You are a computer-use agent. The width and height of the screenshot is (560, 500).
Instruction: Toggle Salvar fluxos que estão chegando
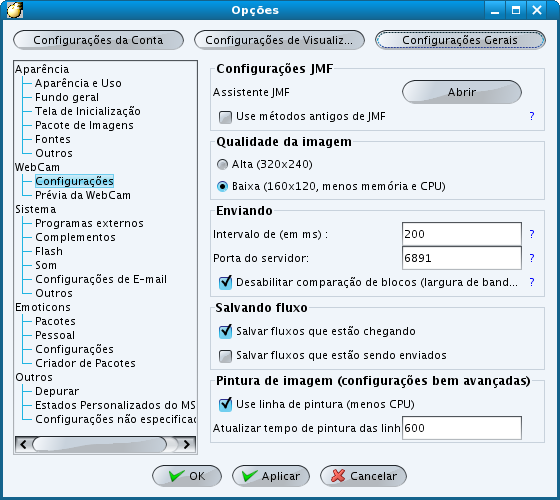(225, 332)
